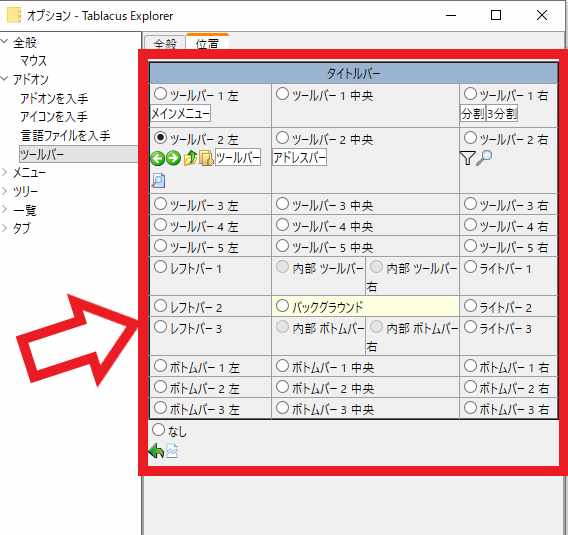Click the blue document search icon
Viewport: 568px width, 535px height.
click(x=159, y=180)
